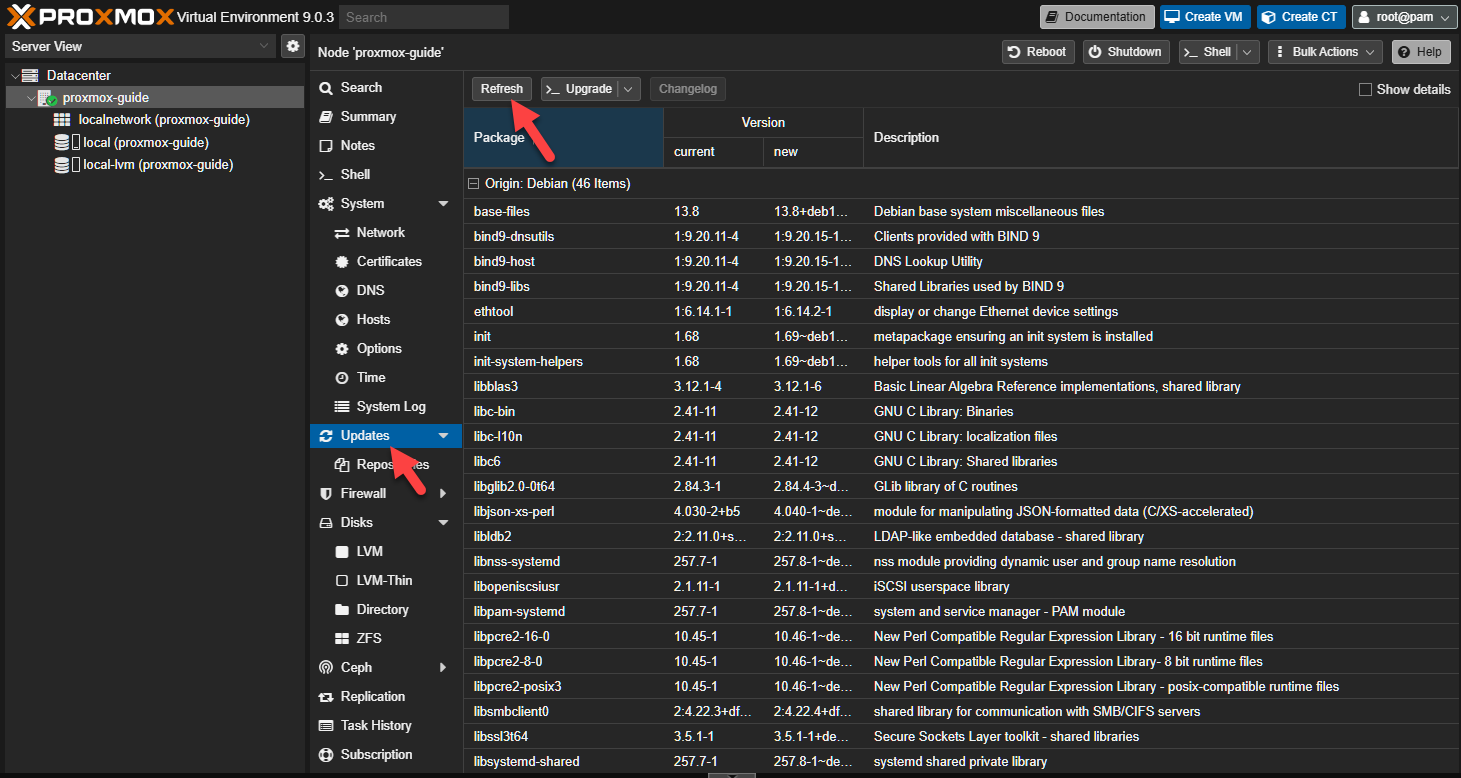1461x778 pixels.
Task: Click the Firewall shield icon
Action: [x=325, y=494]
